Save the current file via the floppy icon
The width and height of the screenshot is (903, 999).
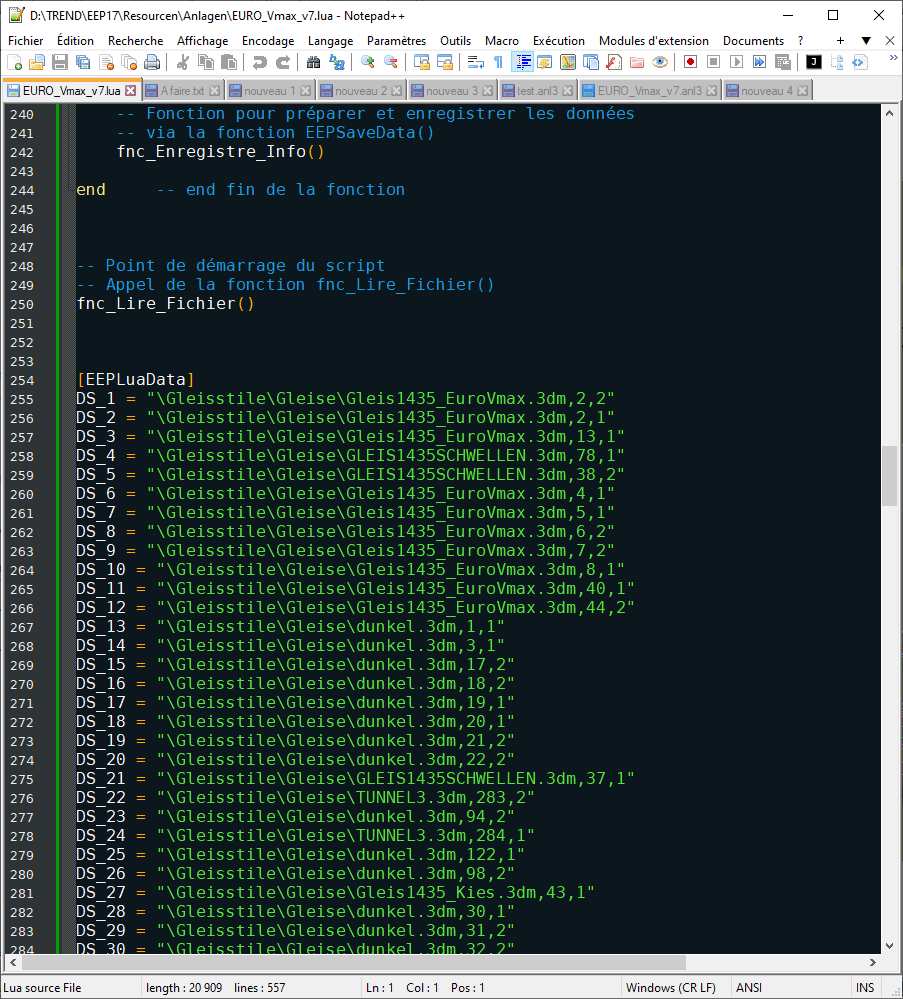click(x=60, y=62)
